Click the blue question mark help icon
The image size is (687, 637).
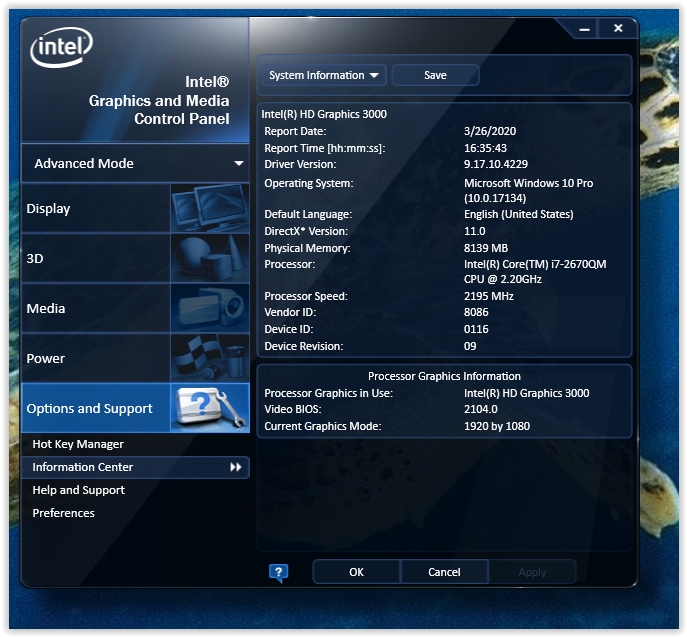(x=279, y=573)
